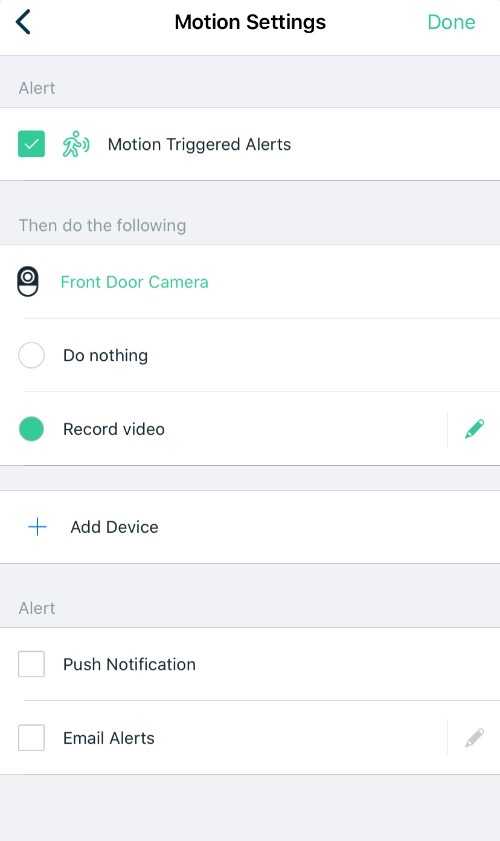Check the Email Alerts checkbox

point(31,738)
